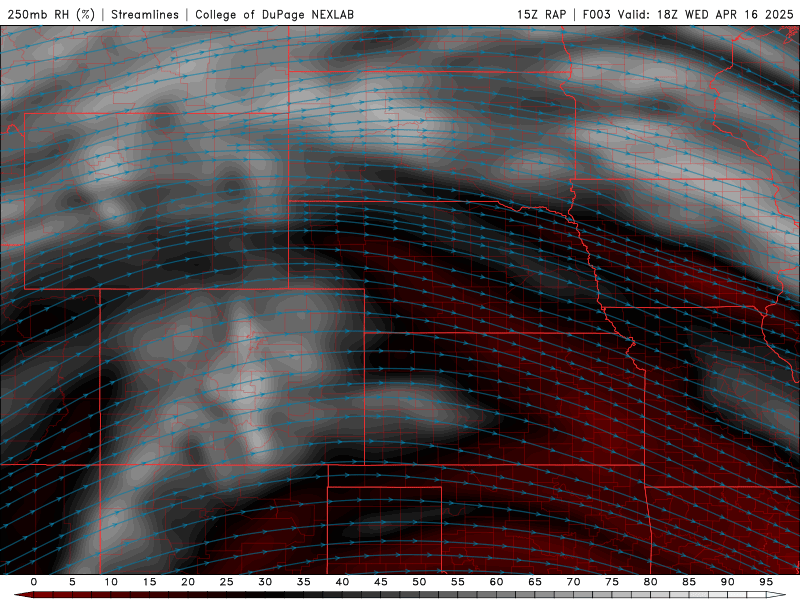
Task: Click the colorbar label "40"
Action: (x=342, y=582)
